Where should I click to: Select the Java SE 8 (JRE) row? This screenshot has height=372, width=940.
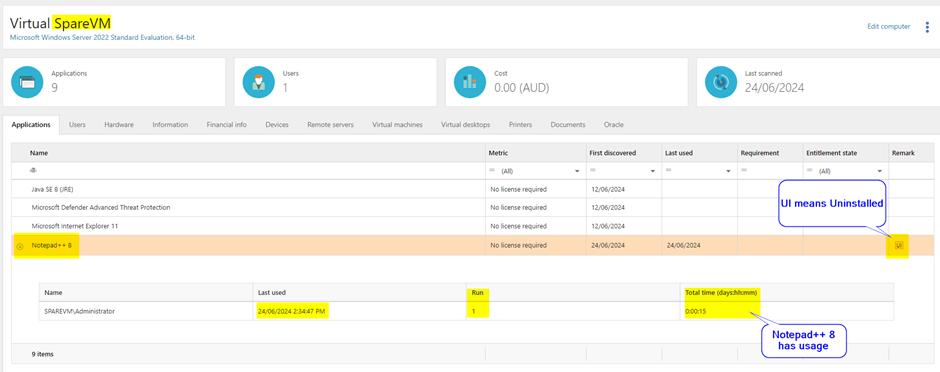pos(472,189)
